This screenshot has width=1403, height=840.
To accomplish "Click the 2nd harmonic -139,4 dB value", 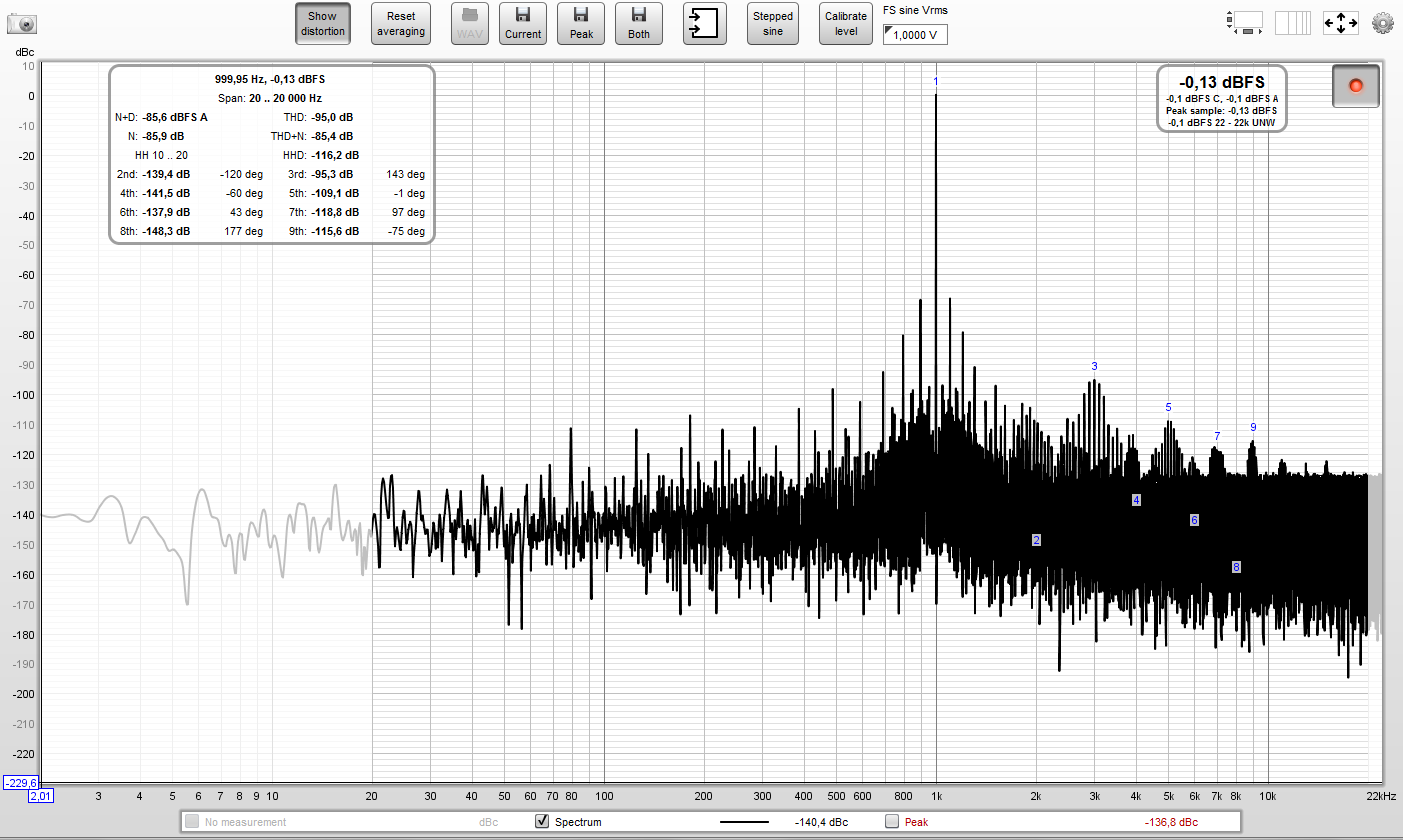I will tap(166, 174).
